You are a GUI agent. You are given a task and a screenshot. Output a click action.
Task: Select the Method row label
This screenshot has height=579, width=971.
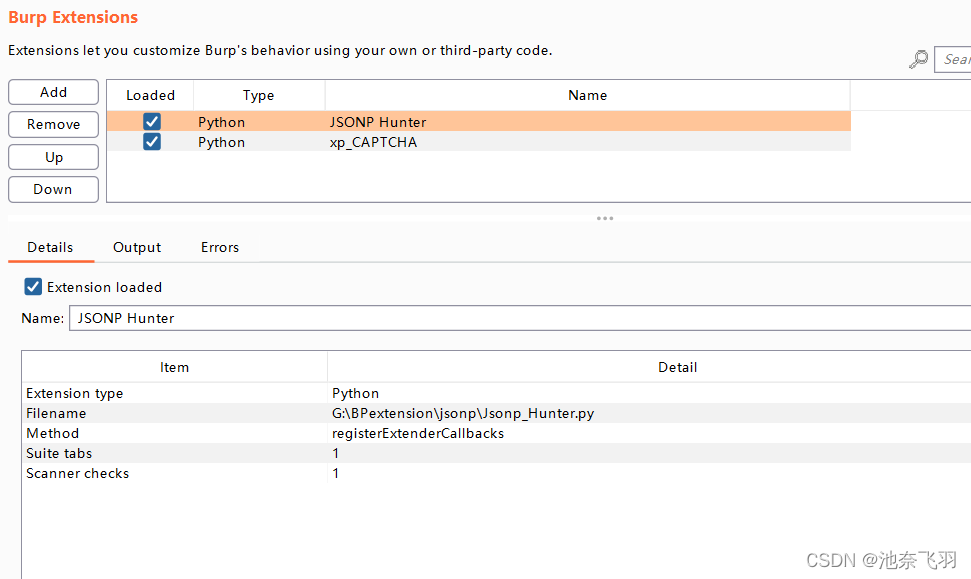click(53, 433)
